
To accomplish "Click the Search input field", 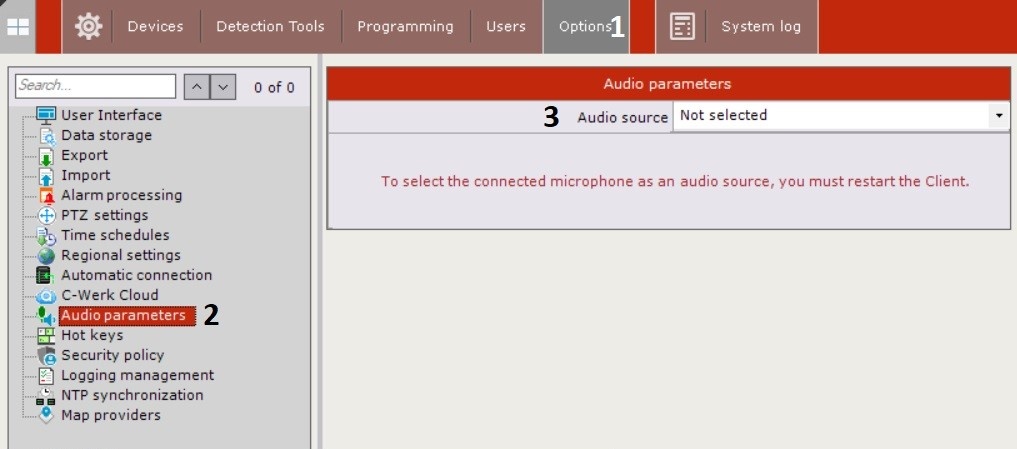I will click(96, 86).
